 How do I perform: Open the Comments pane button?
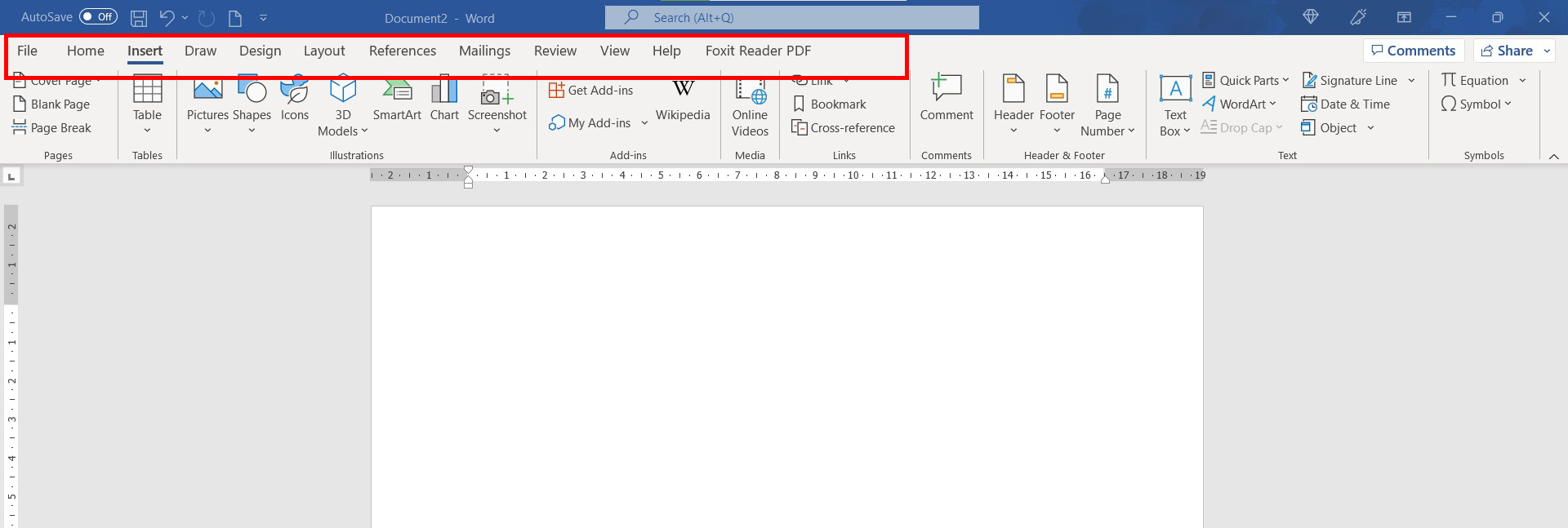coord(1414,51)
